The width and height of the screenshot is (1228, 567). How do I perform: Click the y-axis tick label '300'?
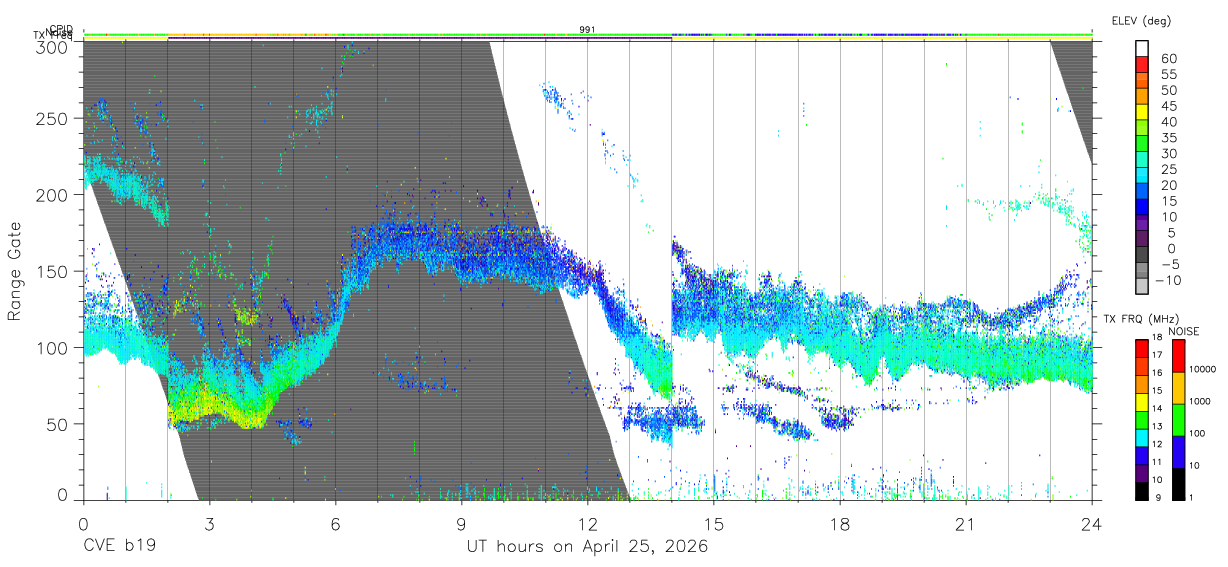coord(52,46)
